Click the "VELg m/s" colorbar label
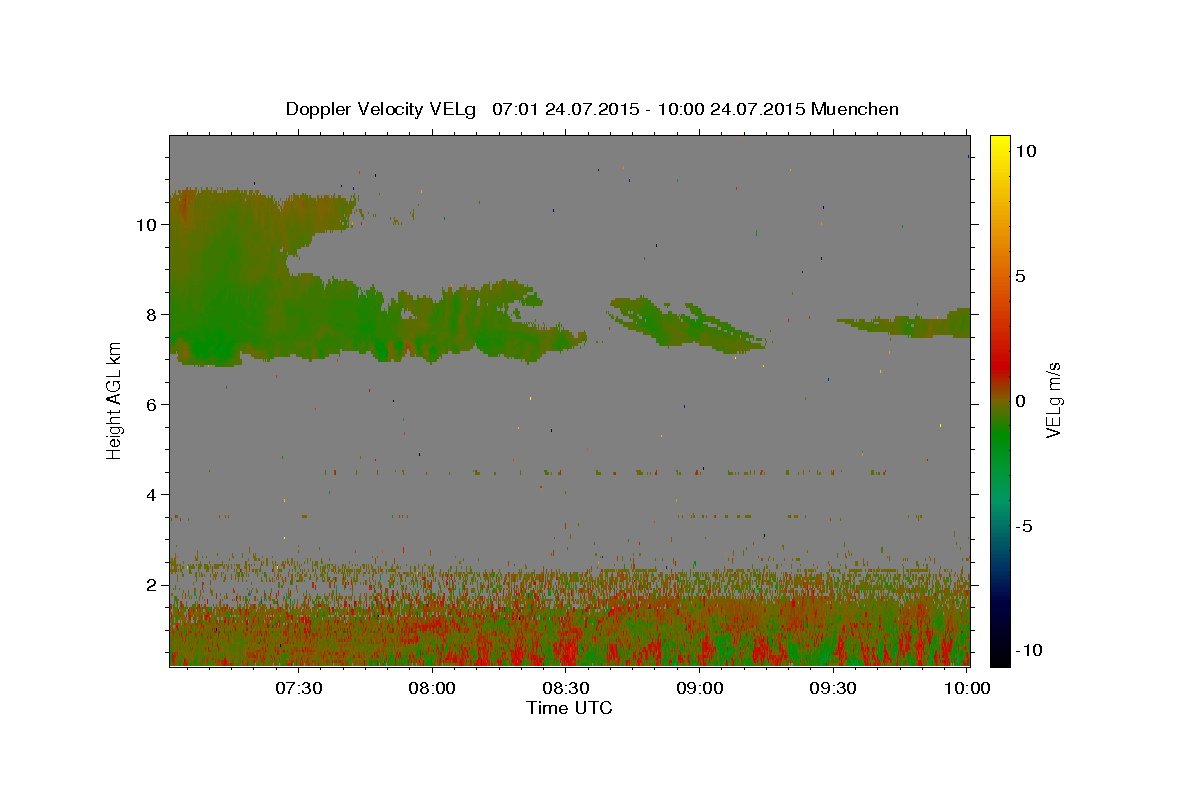The height and width of the screenshot is (800, 1200). click(x=1054, y=400)
